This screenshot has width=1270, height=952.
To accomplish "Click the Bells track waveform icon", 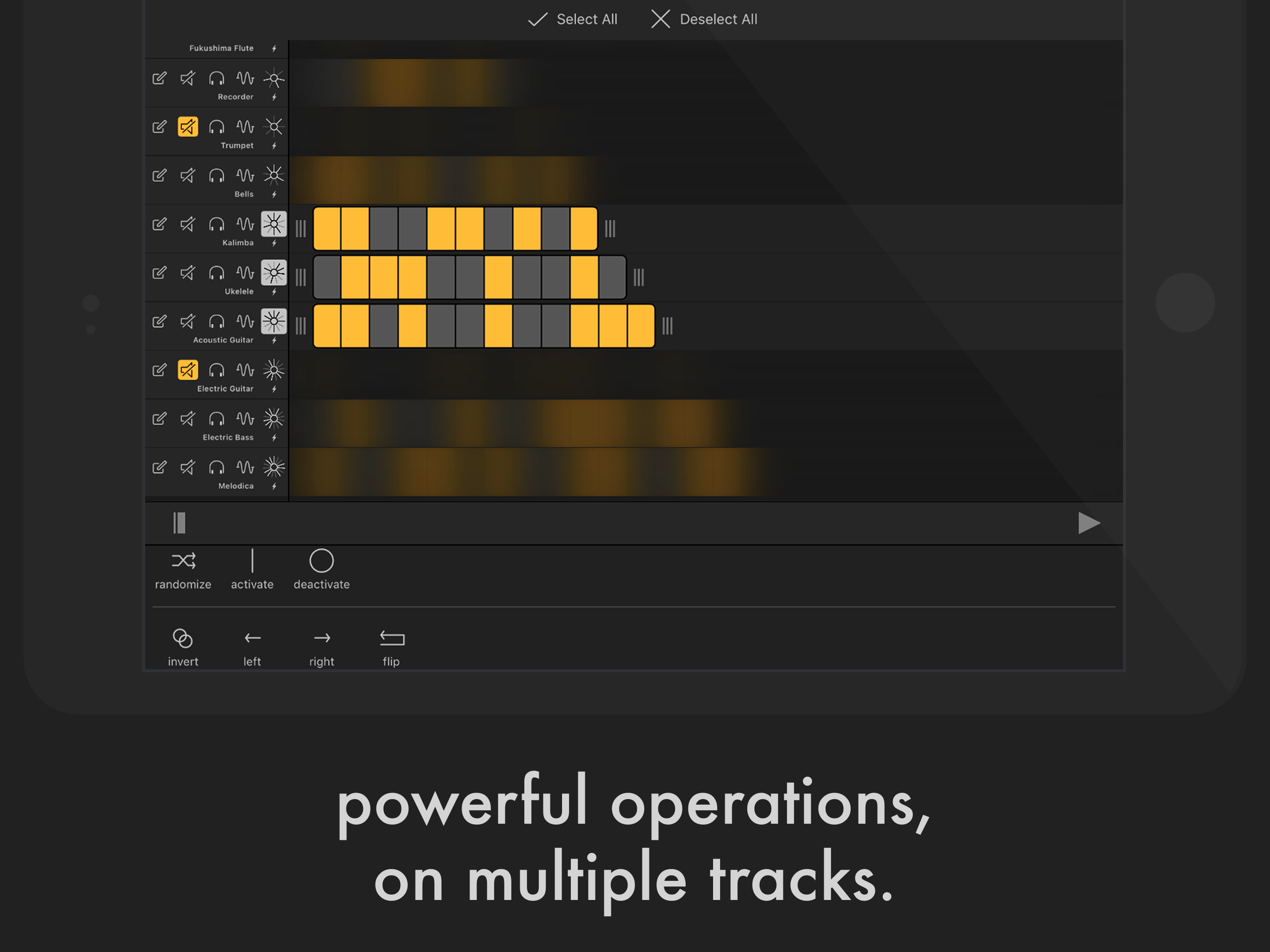I will click(x=245, y=175).
